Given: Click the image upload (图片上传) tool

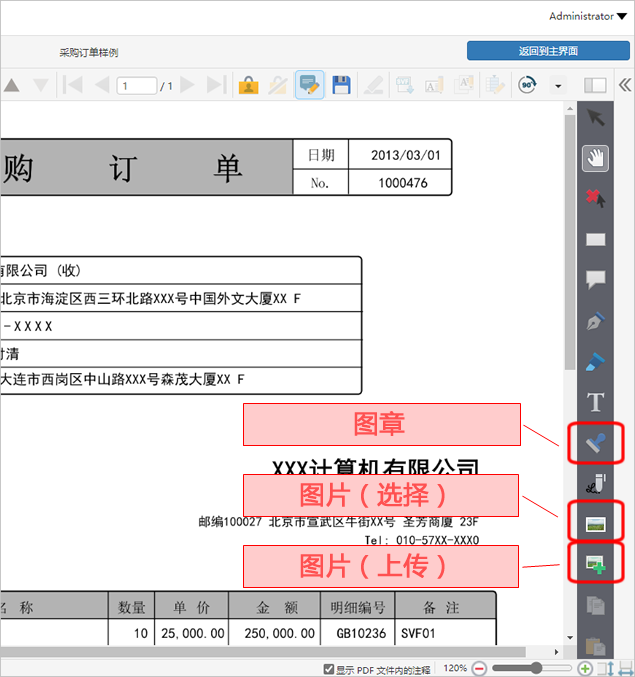Looking at the screenshot, I should [x=596, y=564].
